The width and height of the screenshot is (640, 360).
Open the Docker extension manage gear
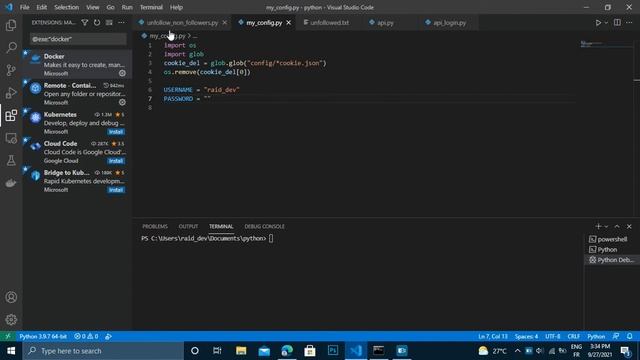tap(122, 73)
